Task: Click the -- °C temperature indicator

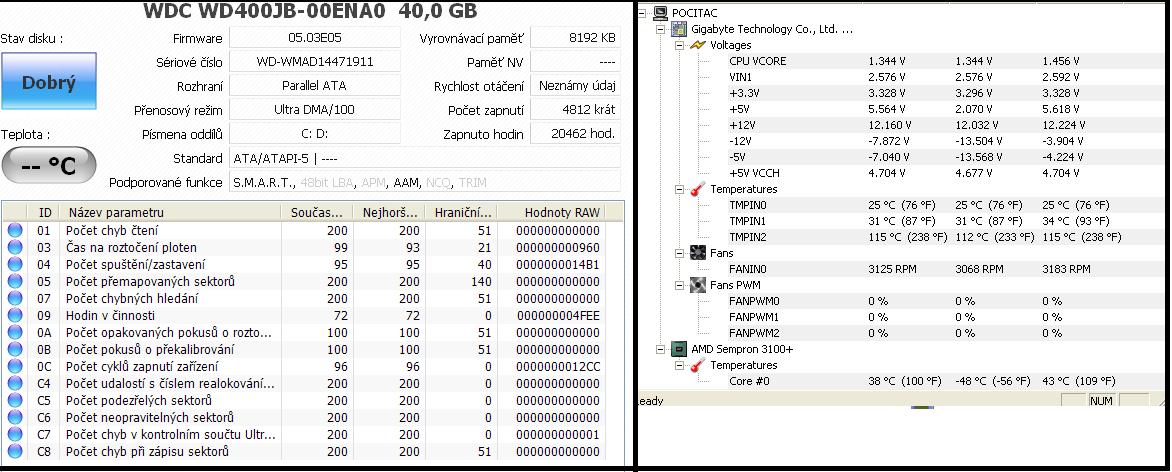Action: pyautogui.click(x=49, y=165)
